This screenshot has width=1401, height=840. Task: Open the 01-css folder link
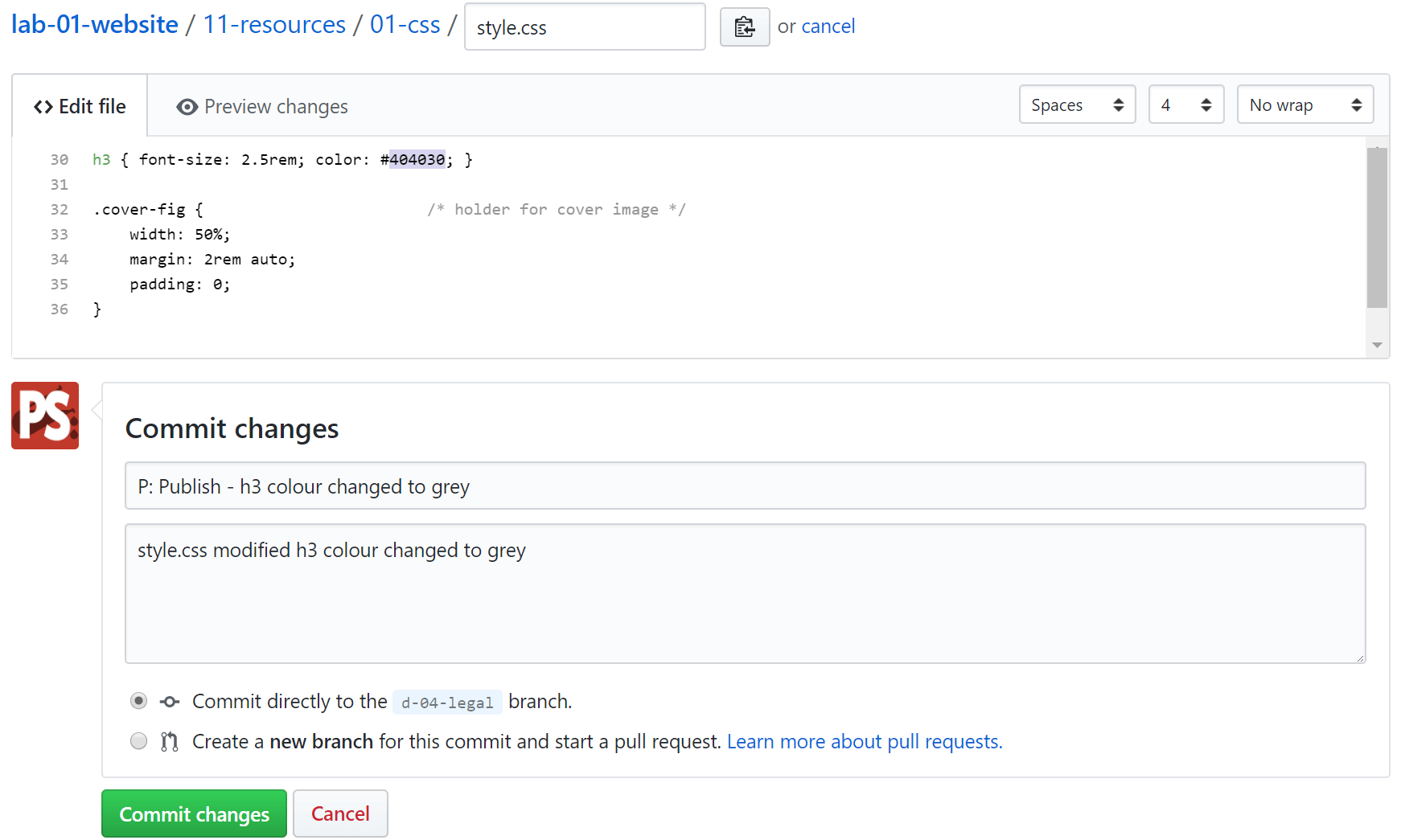tap(405, 25)
